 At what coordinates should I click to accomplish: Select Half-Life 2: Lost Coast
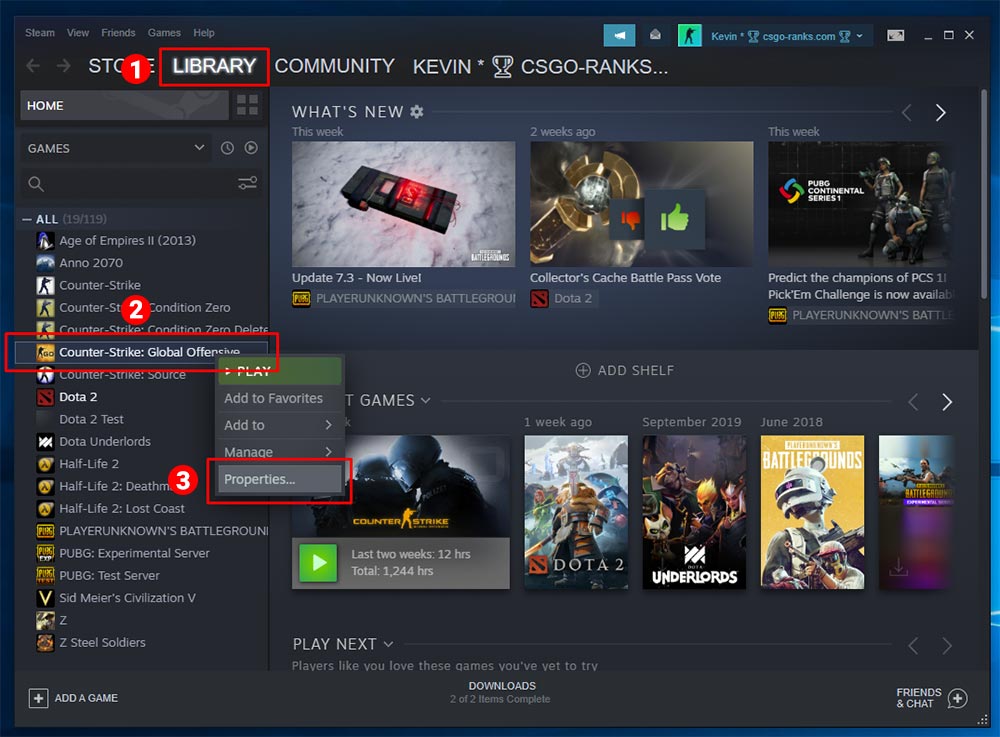point(121,509)
